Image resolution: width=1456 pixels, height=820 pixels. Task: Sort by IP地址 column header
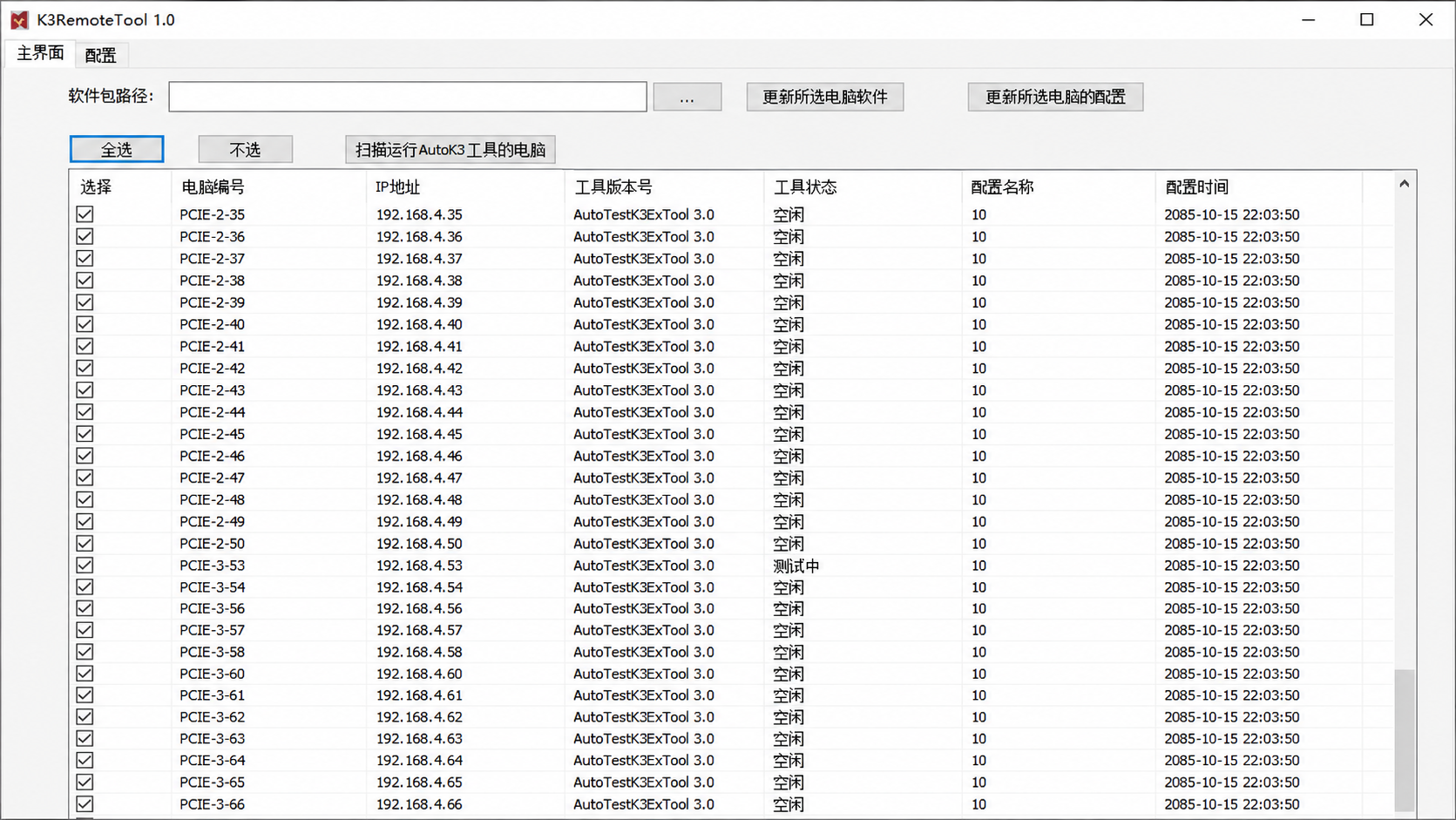point(465,186)
